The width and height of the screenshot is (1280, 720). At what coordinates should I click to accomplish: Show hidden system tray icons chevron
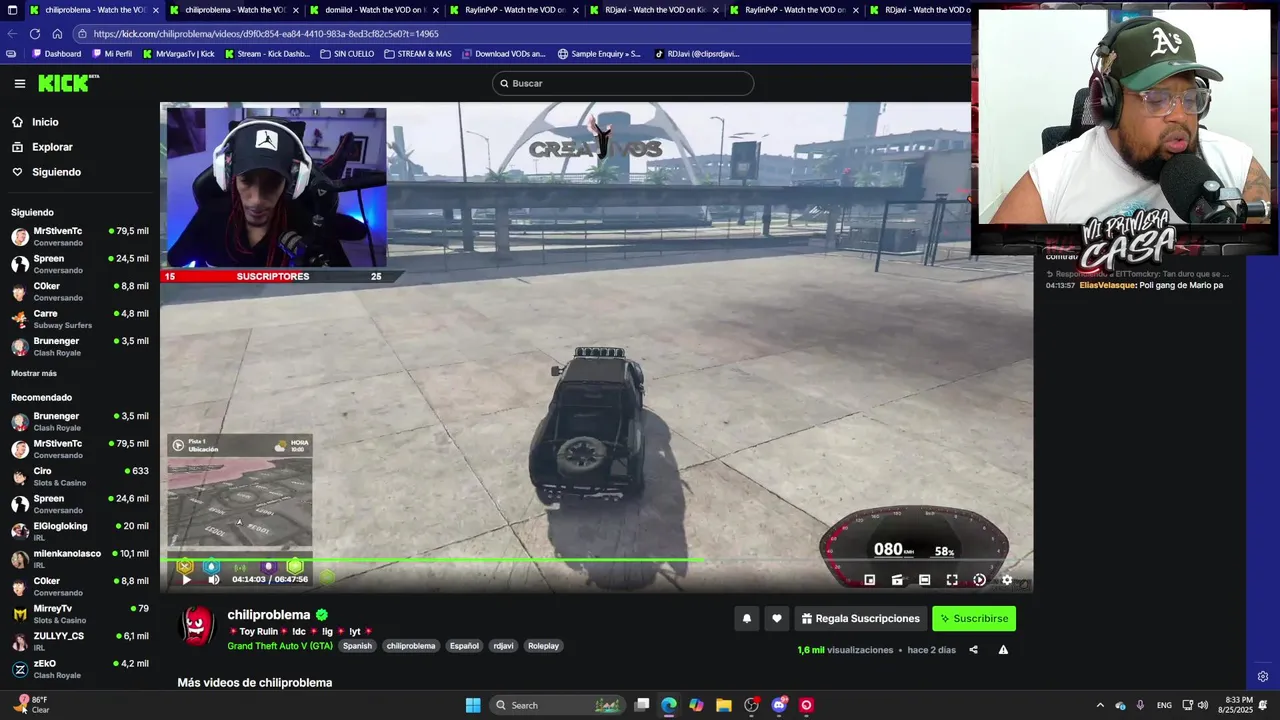[x=1100, y=705]
